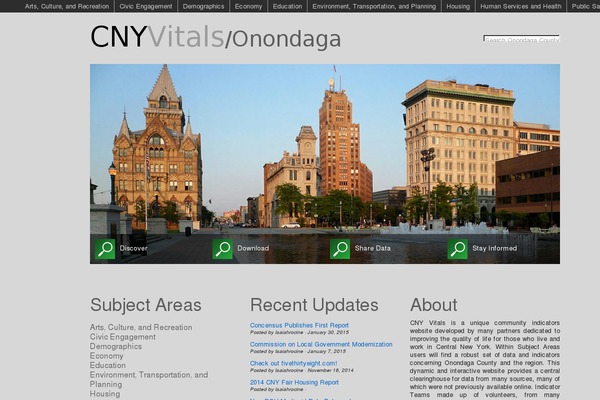Open Human Services and Health top menu
Image resolution: width=600 pixels, height=400 pixels.
(521, 6)
